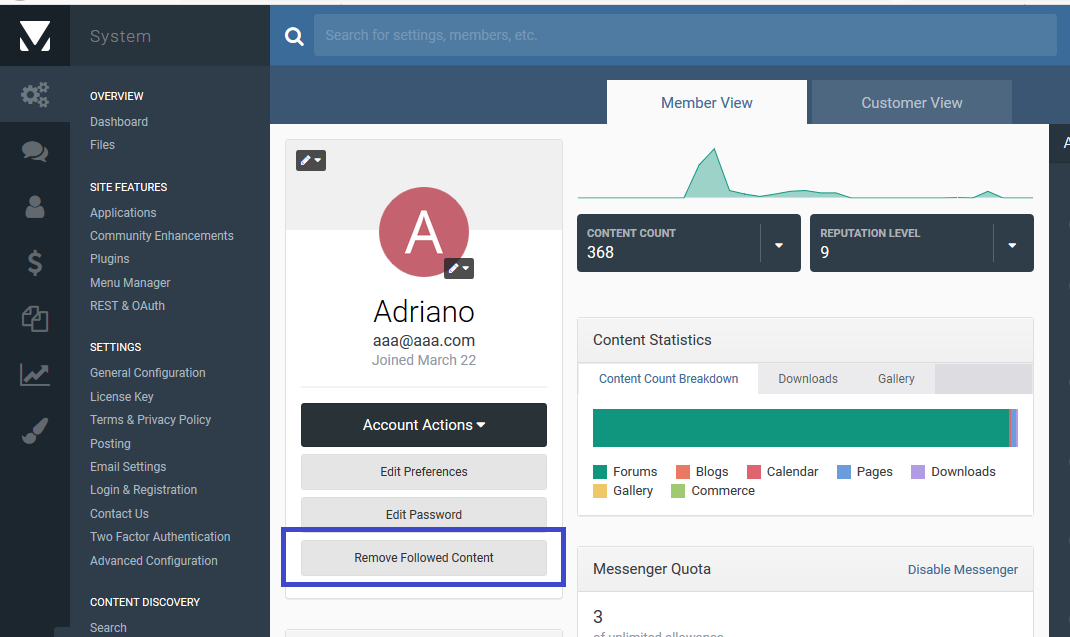Viewport: 1070px width, 637px height.
Task: Switch to the Customer View tab
Action: click(x=911, y=102)
